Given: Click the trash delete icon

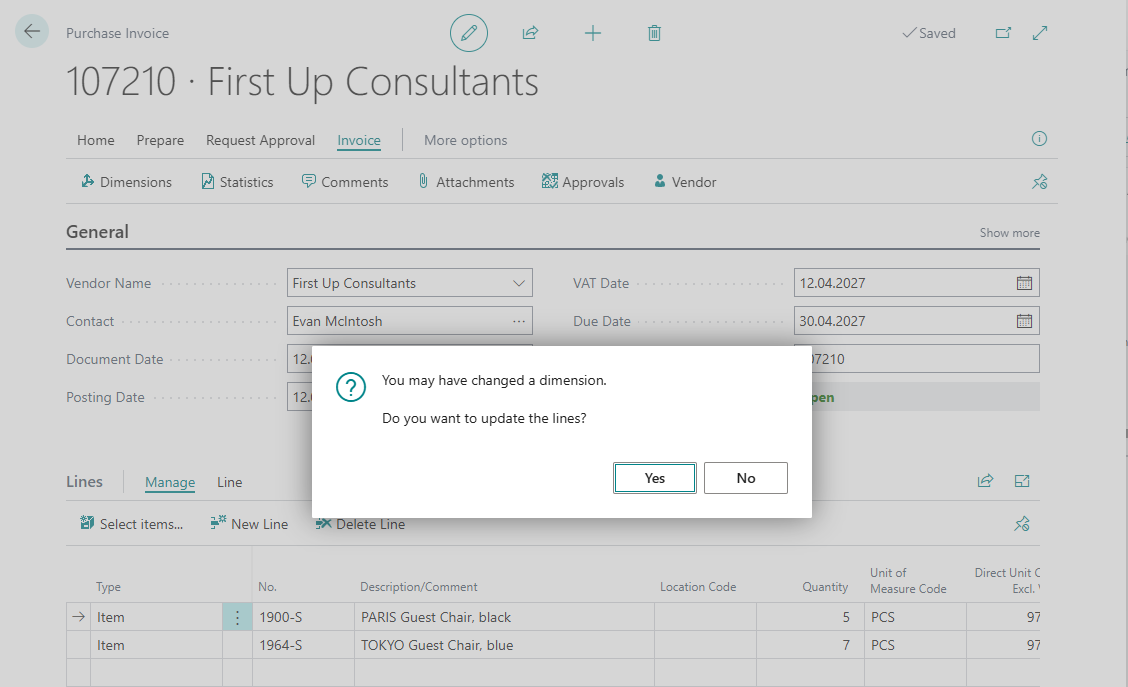Looking at the screenshot, I should click(x=654, y=33).
